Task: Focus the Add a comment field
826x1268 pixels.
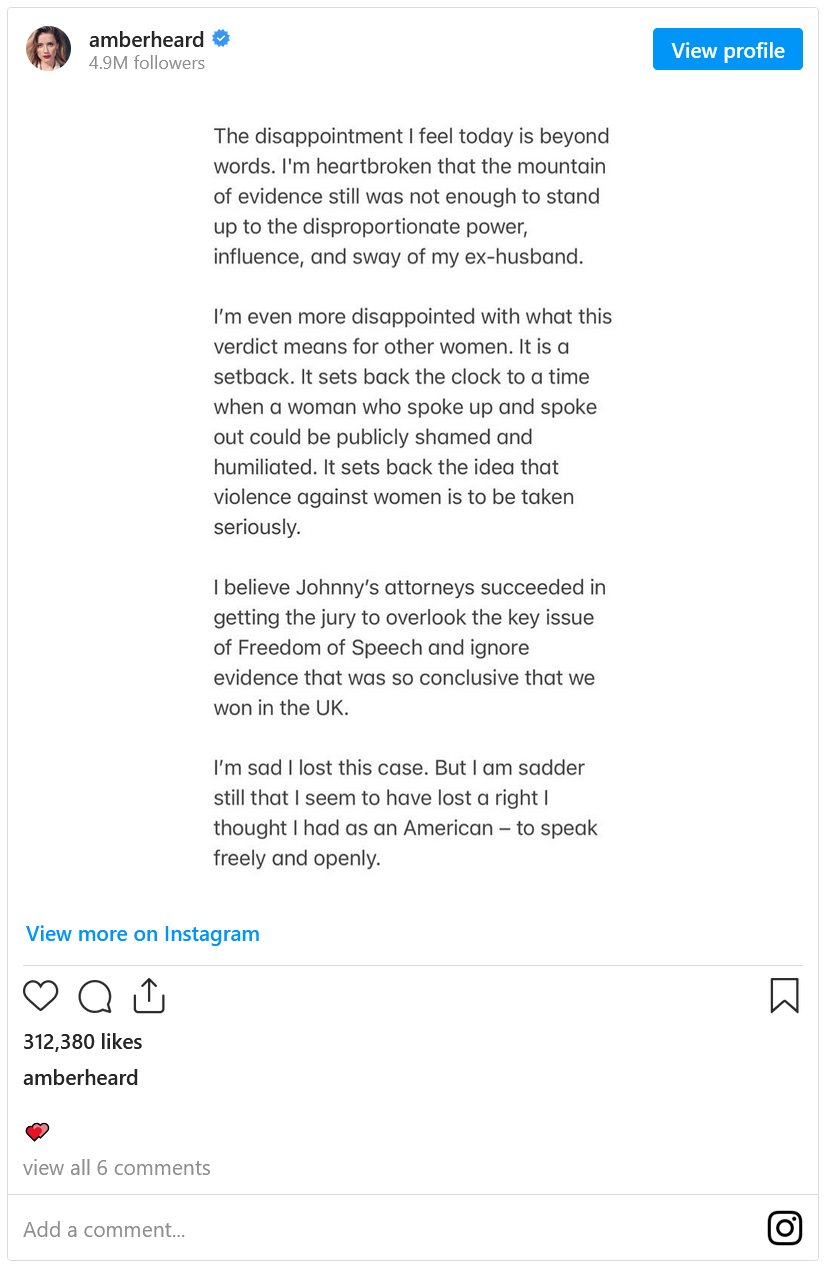Action: (x=380, y=1229)
